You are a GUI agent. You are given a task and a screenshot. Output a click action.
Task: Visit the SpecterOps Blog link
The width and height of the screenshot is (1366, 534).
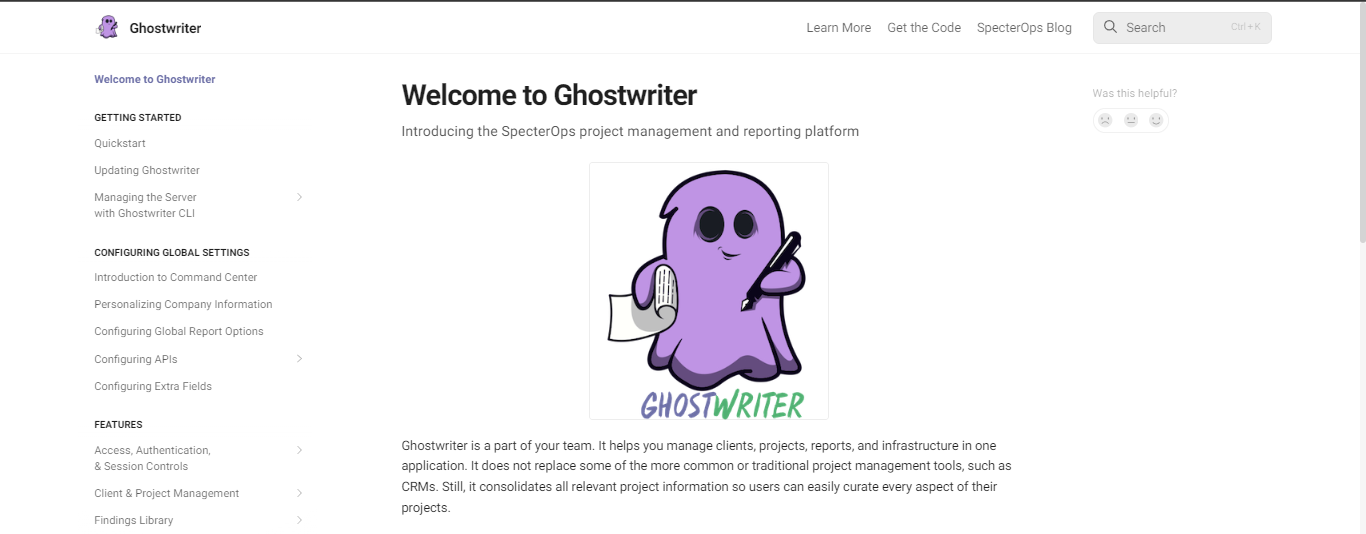(x=1024, y=28)
